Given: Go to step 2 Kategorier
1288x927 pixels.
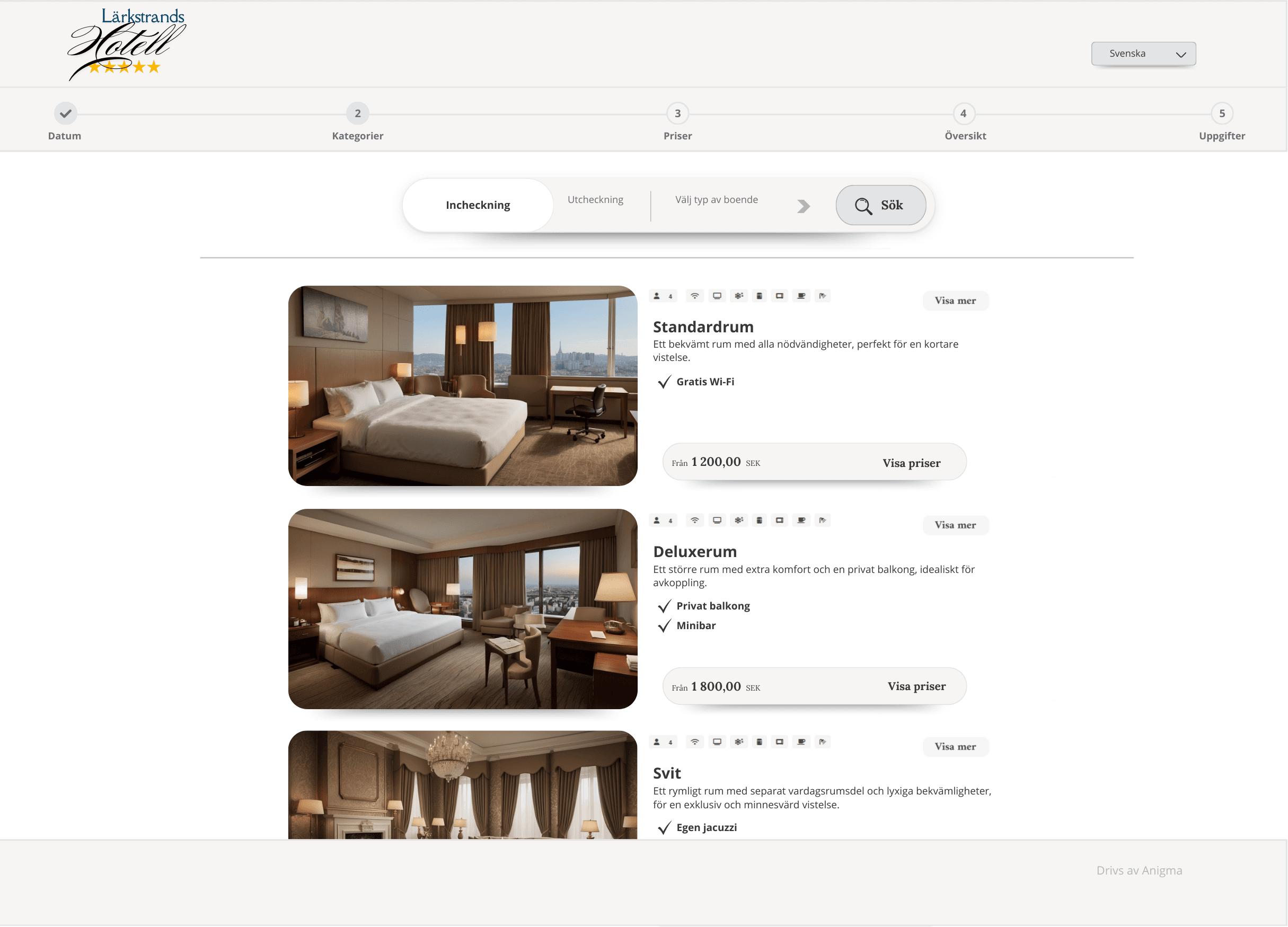Looking at the screenshot, I should (358, 121).
